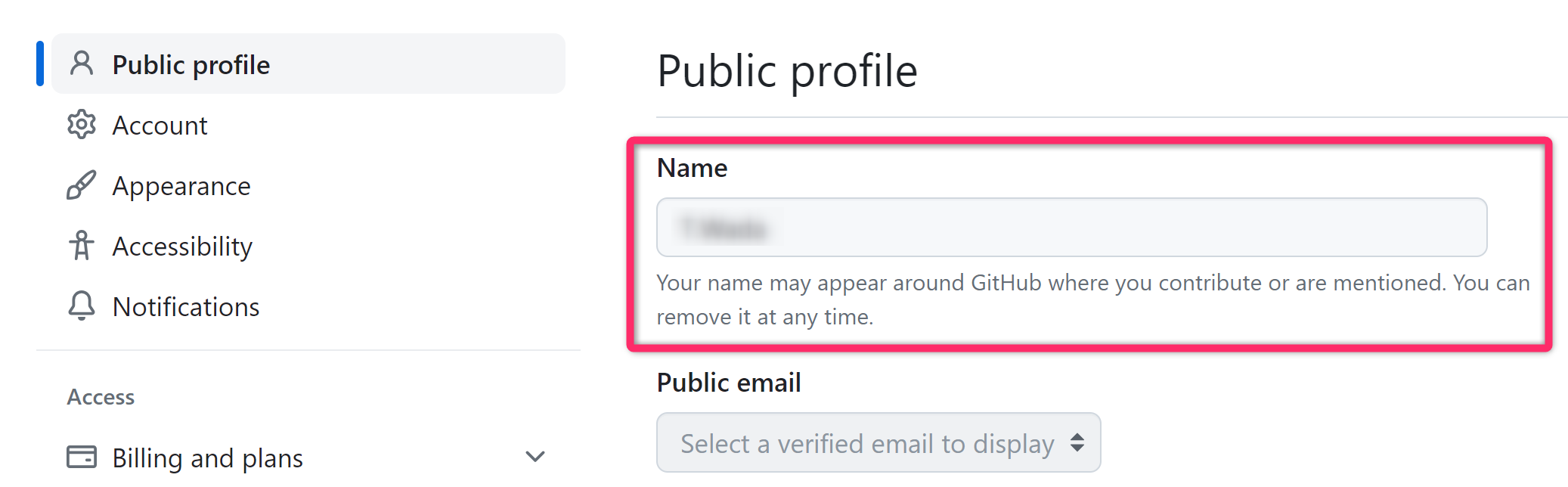The image size is (1568, 487).
Task: Click the Accessibility figure icon
Action: [82, 246]
